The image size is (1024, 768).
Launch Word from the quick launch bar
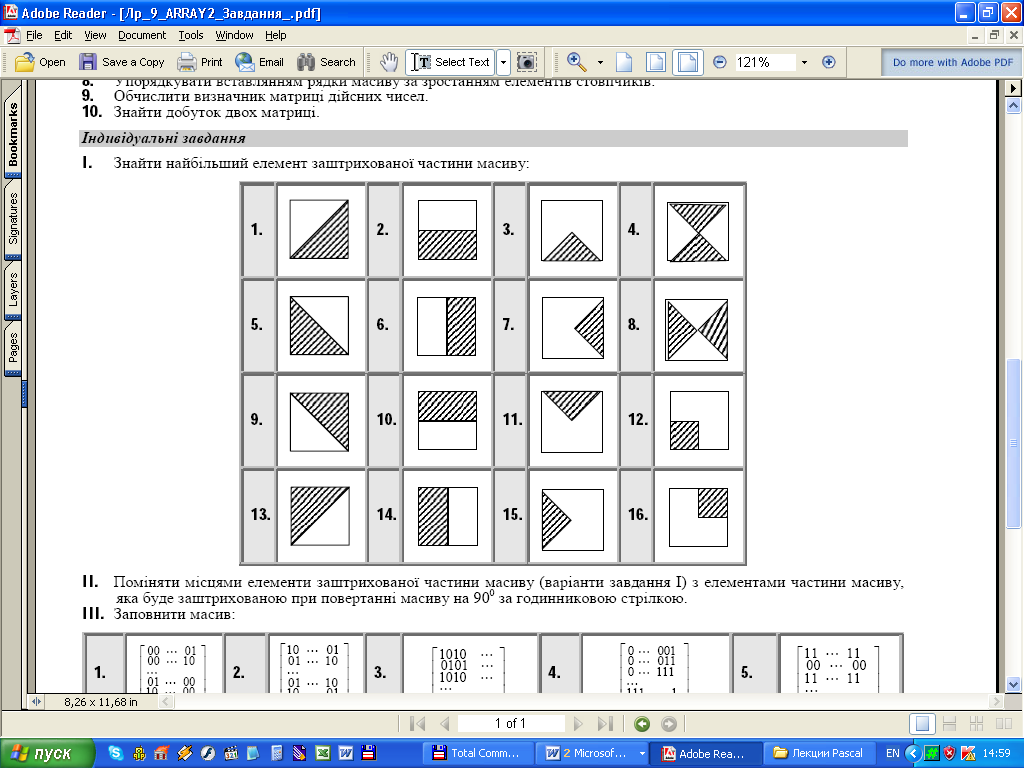coord(345,753)
